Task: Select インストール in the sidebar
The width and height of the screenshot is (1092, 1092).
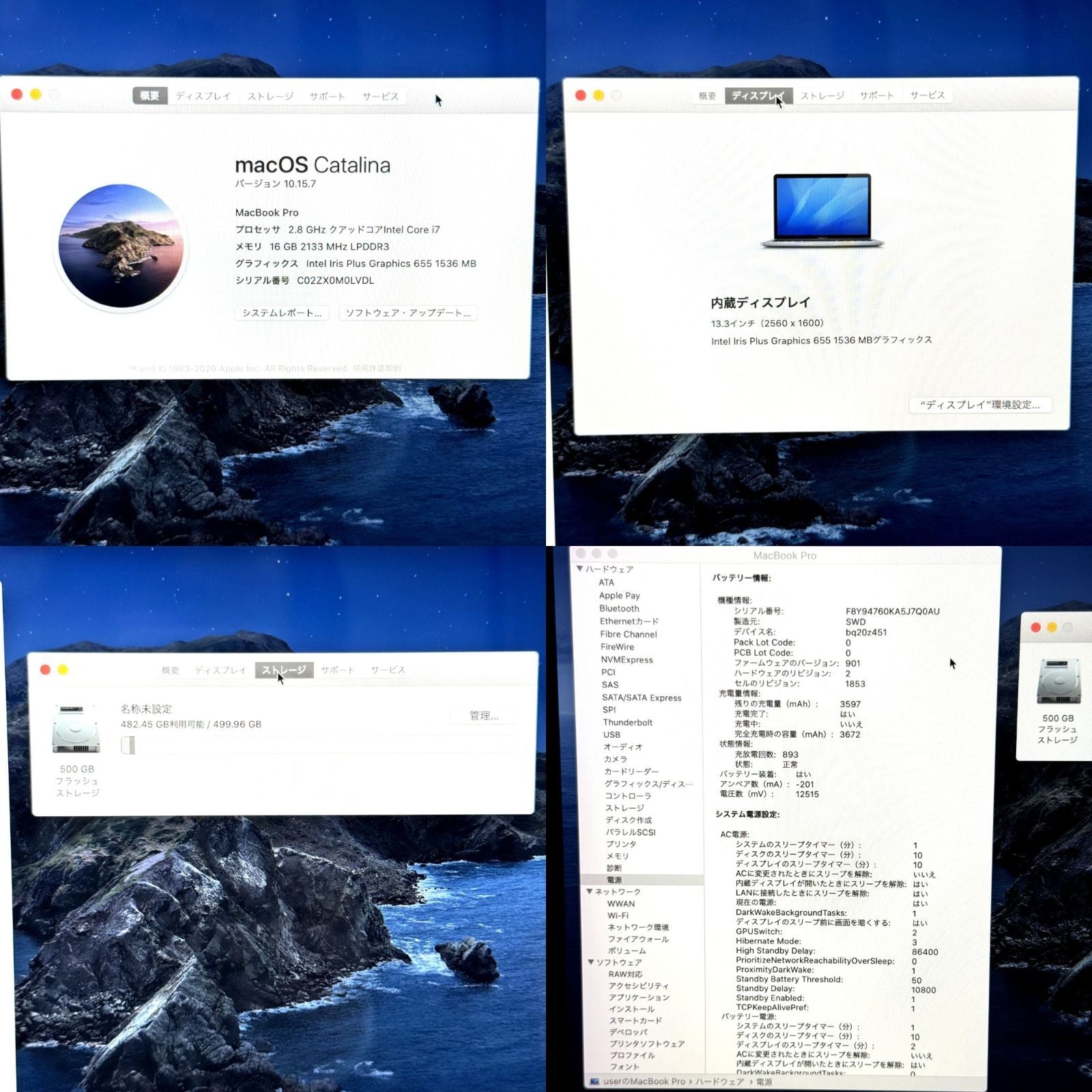Action: [632, 1009]
